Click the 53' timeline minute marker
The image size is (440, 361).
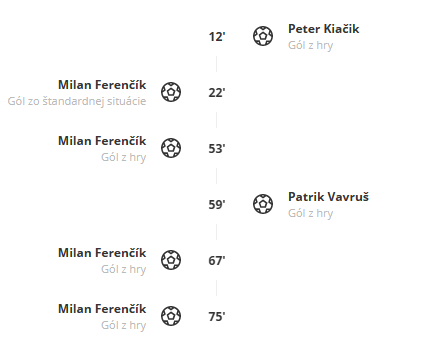pyautogui.click(x=217, y=149)
